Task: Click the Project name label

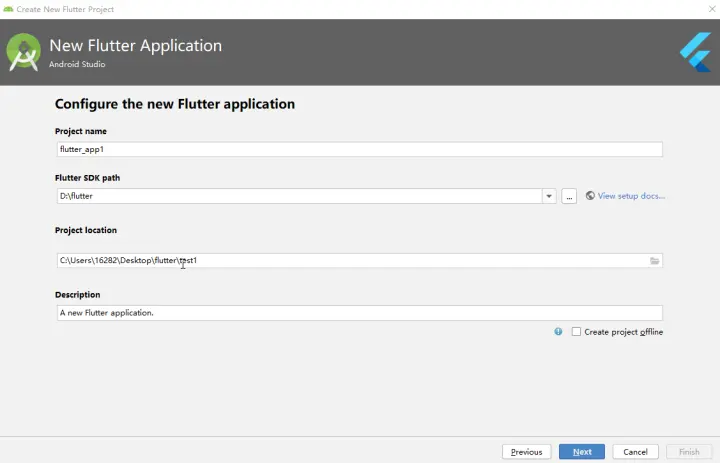Action: 81,131
